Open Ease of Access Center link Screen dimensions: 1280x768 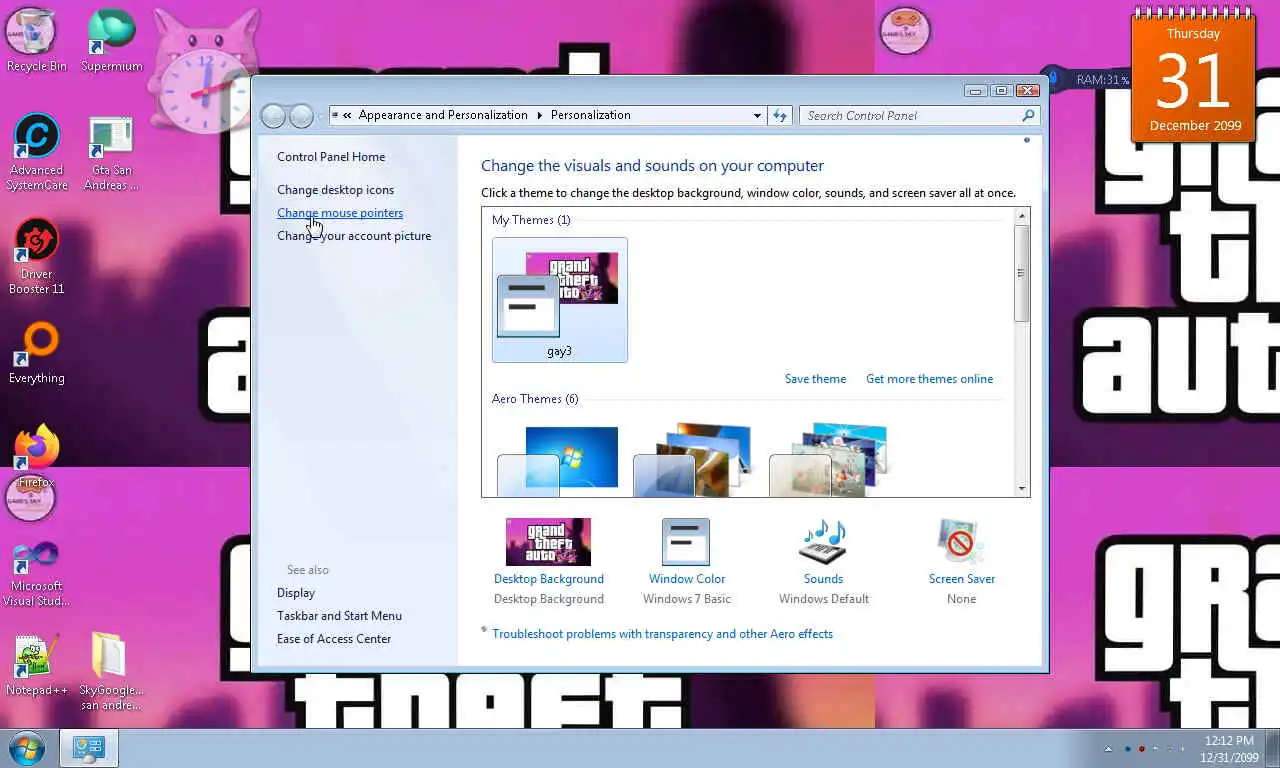334,639
